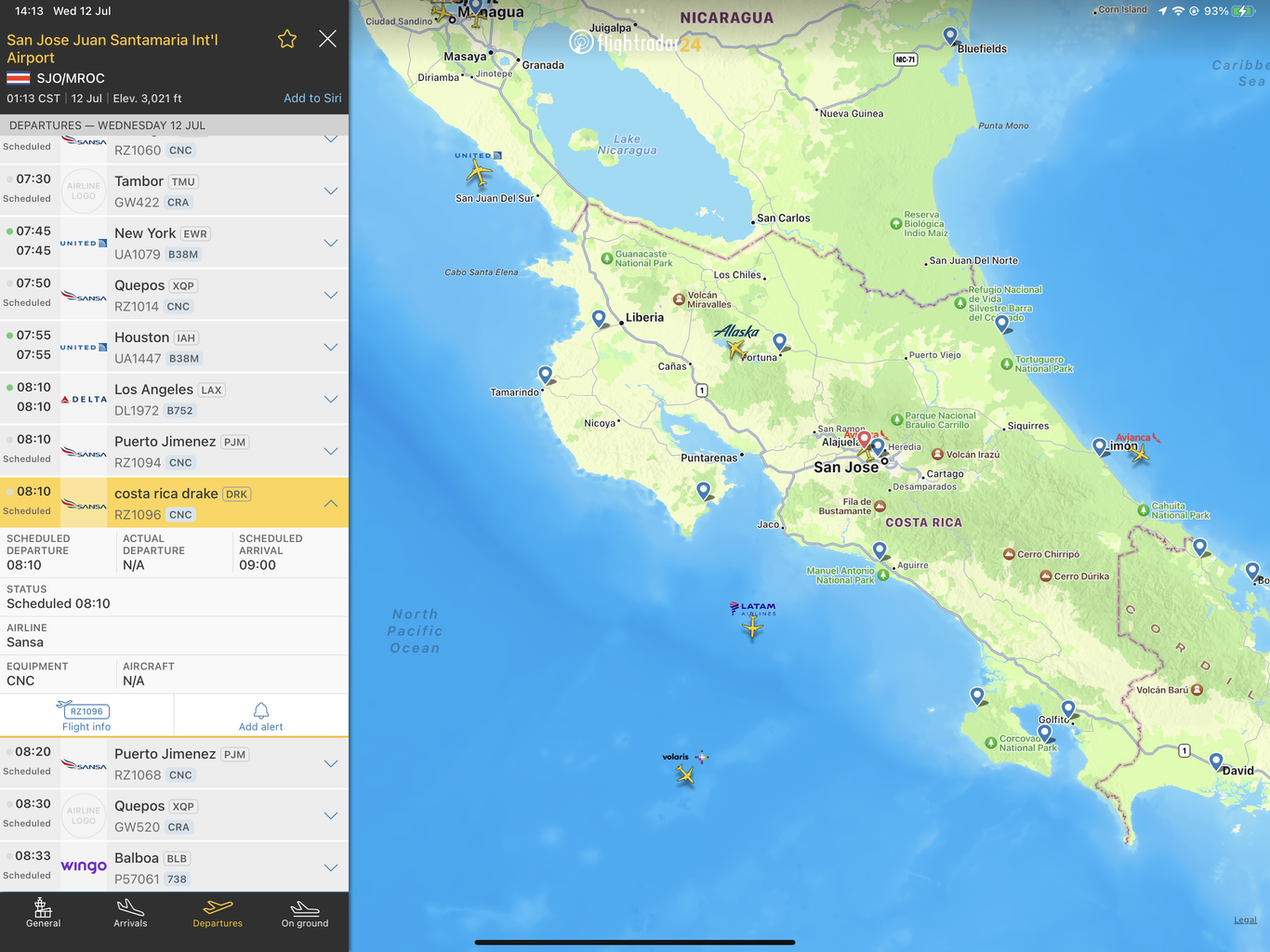Tap the Wi-Fi icon in status bar
Viewport: 1270px width, 952px height.
click(x=1178, y=11)
